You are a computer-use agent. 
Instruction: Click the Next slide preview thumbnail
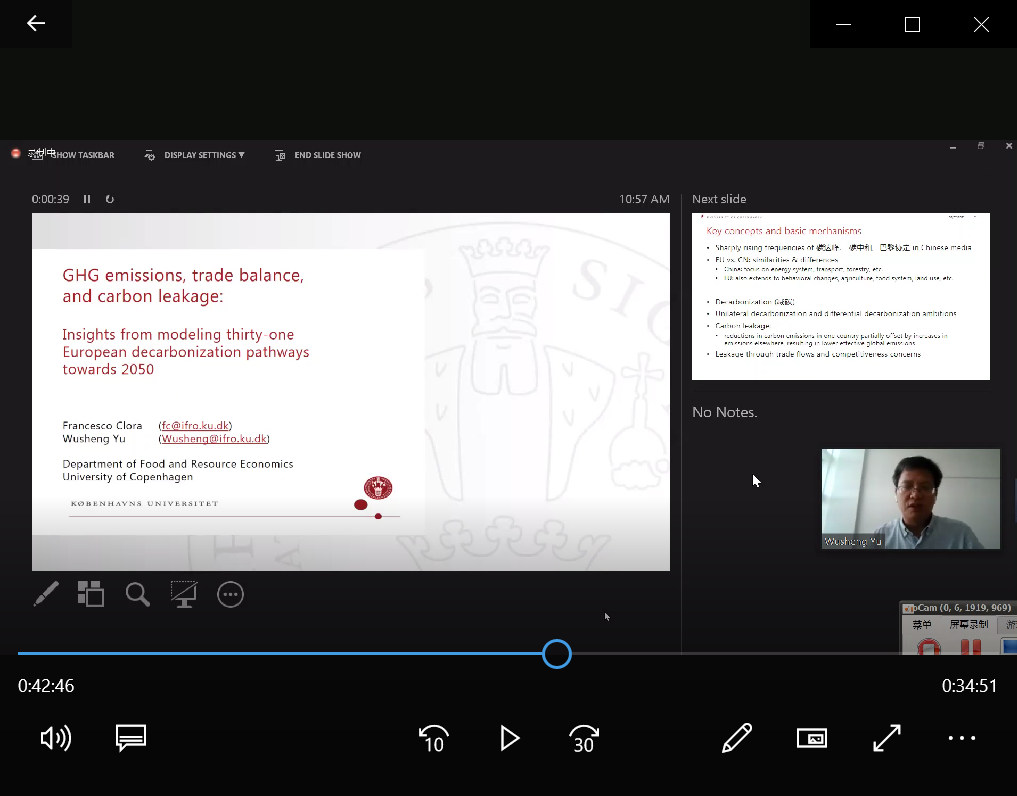[841, 296]
